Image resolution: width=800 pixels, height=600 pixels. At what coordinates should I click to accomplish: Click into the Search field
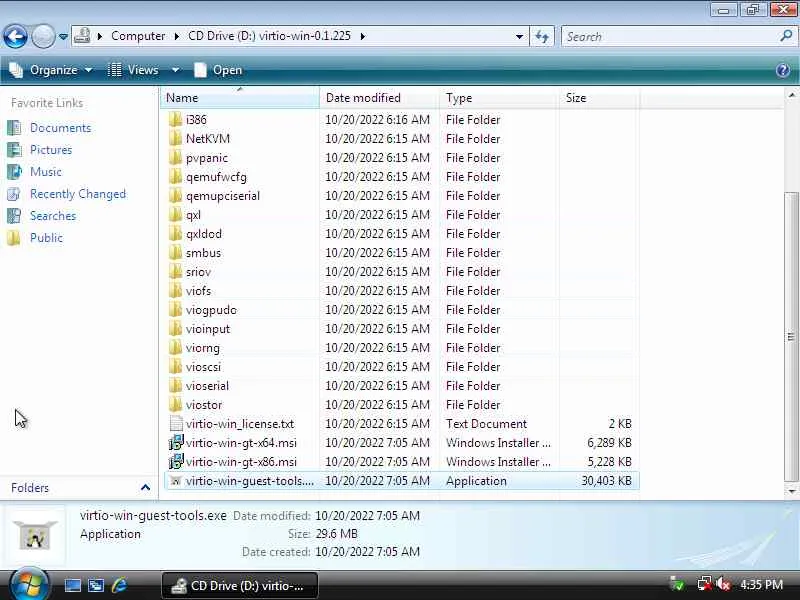pos(669,36)
